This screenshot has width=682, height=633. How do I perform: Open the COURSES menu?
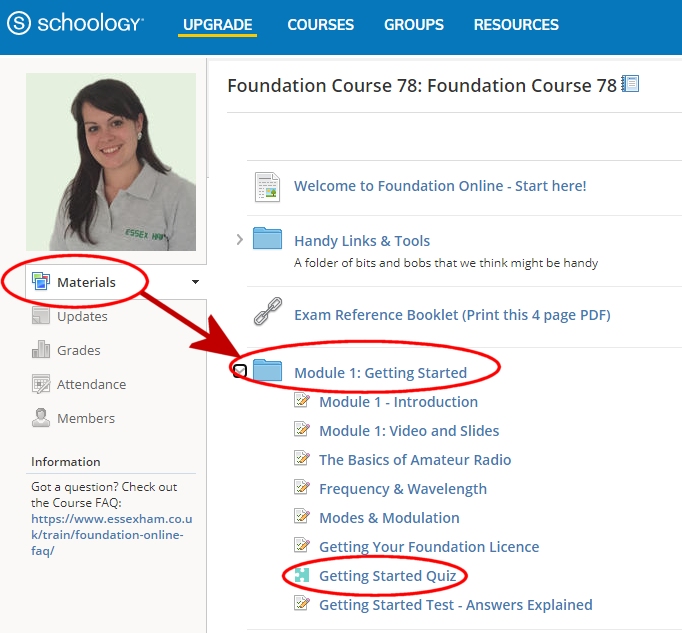pyautogui.click(x=321, y=25)
